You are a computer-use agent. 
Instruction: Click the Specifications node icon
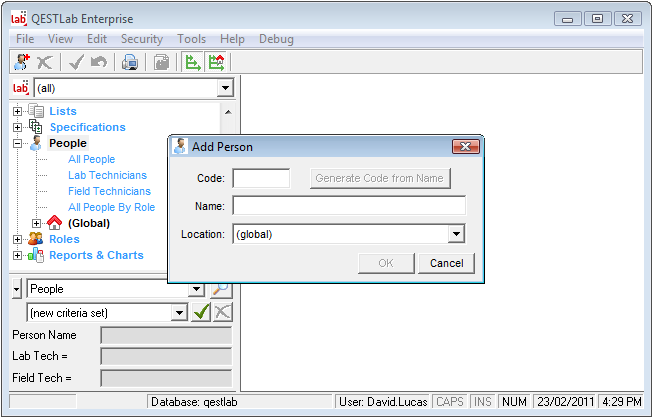[36, 127]
